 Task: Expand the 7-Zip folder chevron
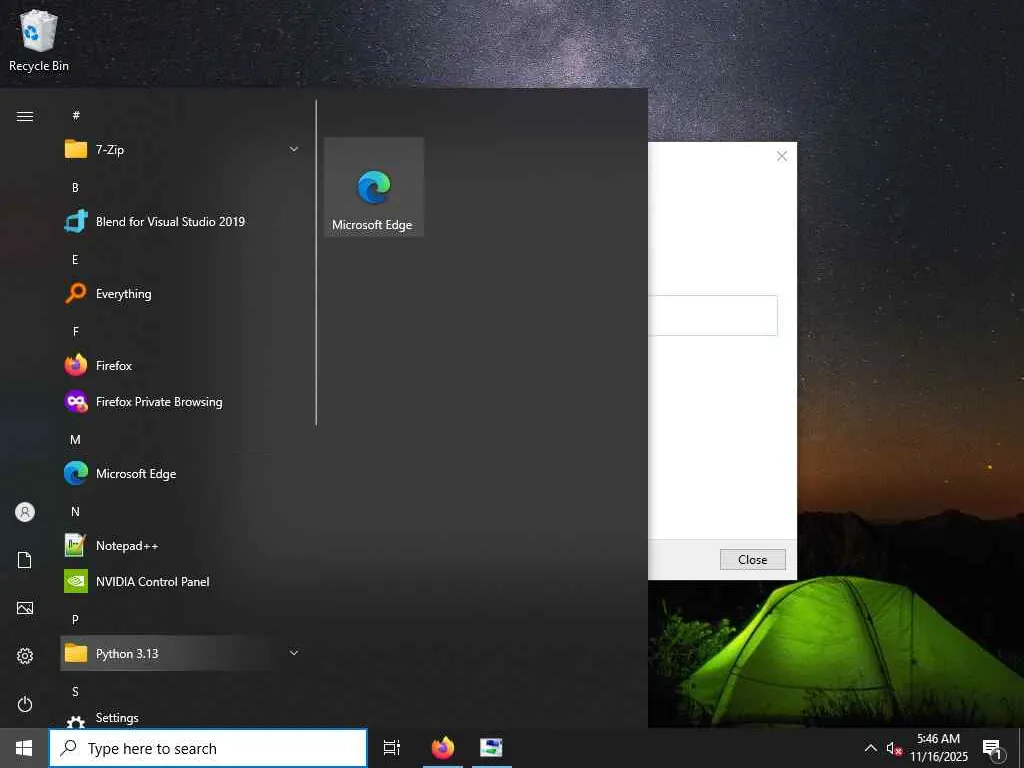[294, 150]
